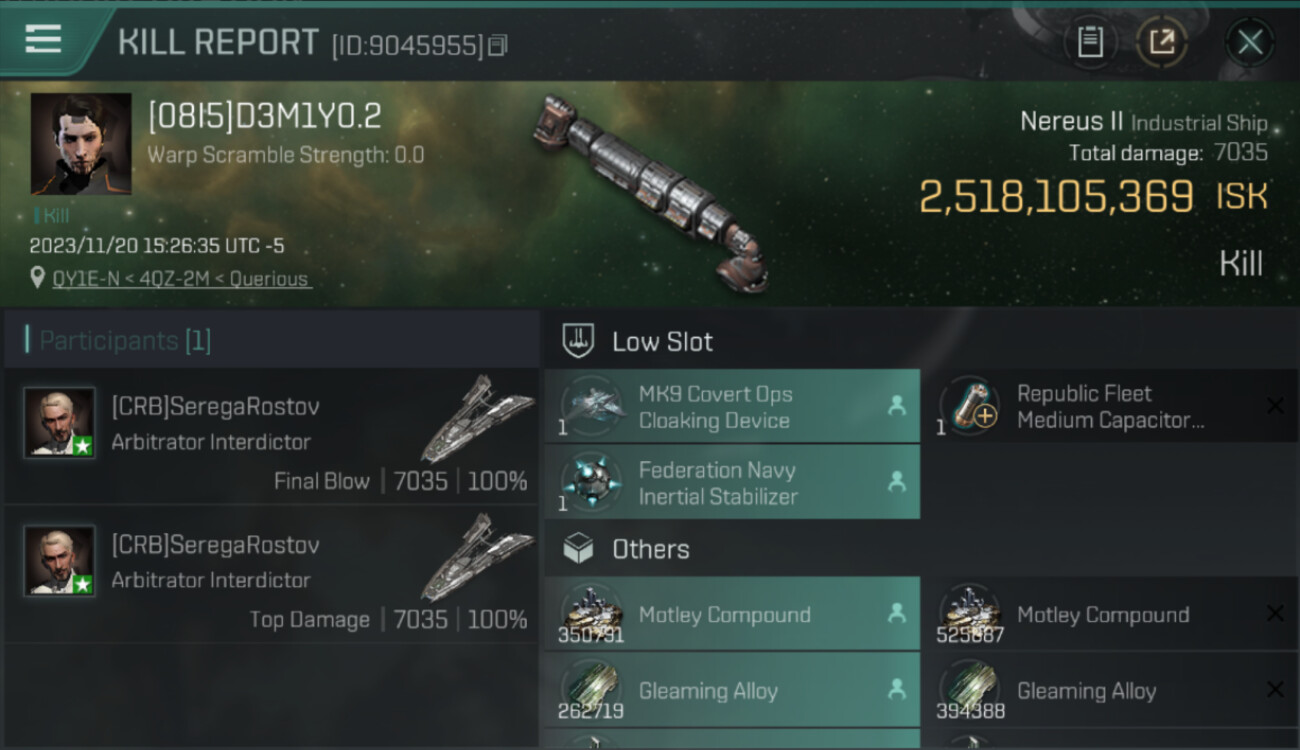The height and width of the screenshot is (750, 1300).
Task: Share the kill report externally
Action: [1161, 42]
